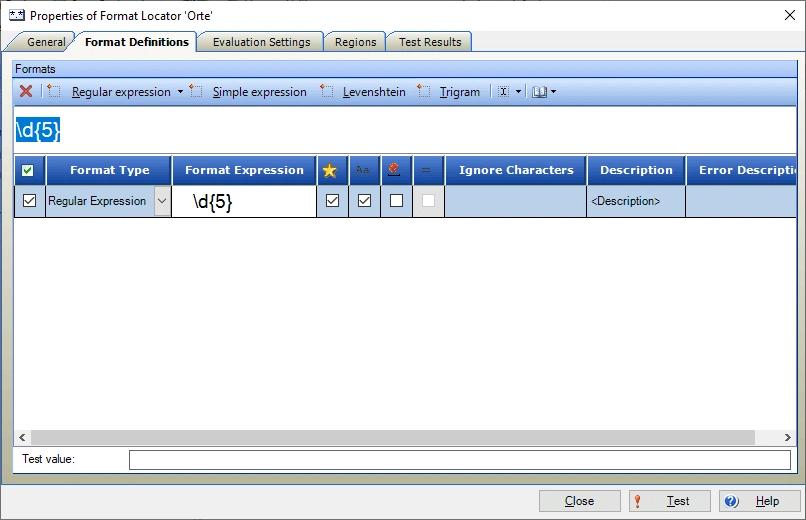Screen dimensions: 806x520
Task: Click the Aa case-sensitivity column header
Action: 362,171
